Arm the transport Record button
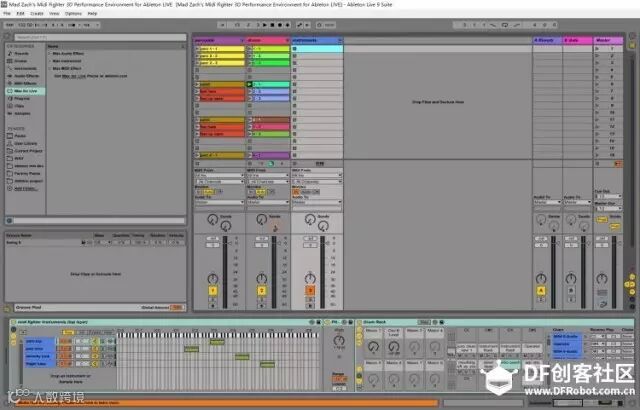The width and height of the screenshot is (640, 410). click(x=280, y=25)
